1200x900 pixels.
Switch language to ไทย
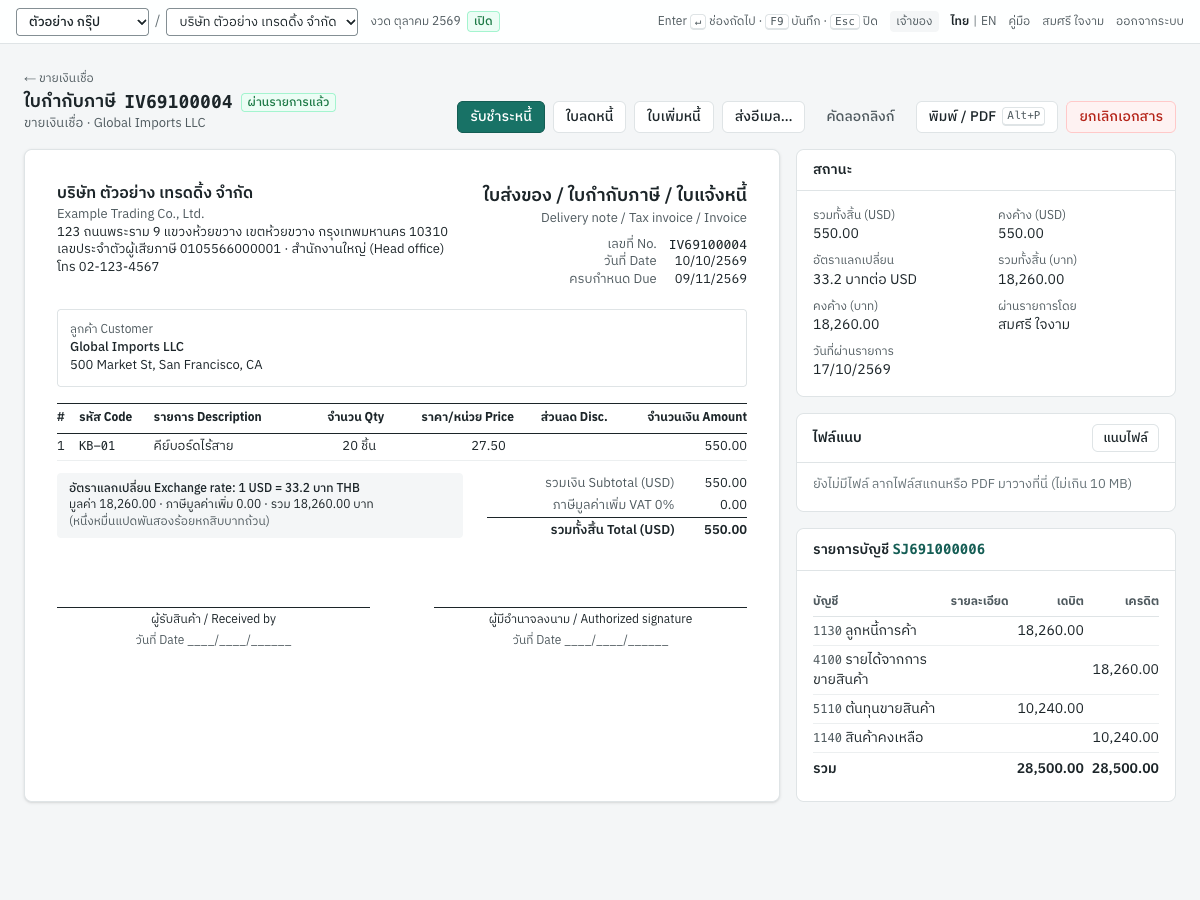coord(960,21)
